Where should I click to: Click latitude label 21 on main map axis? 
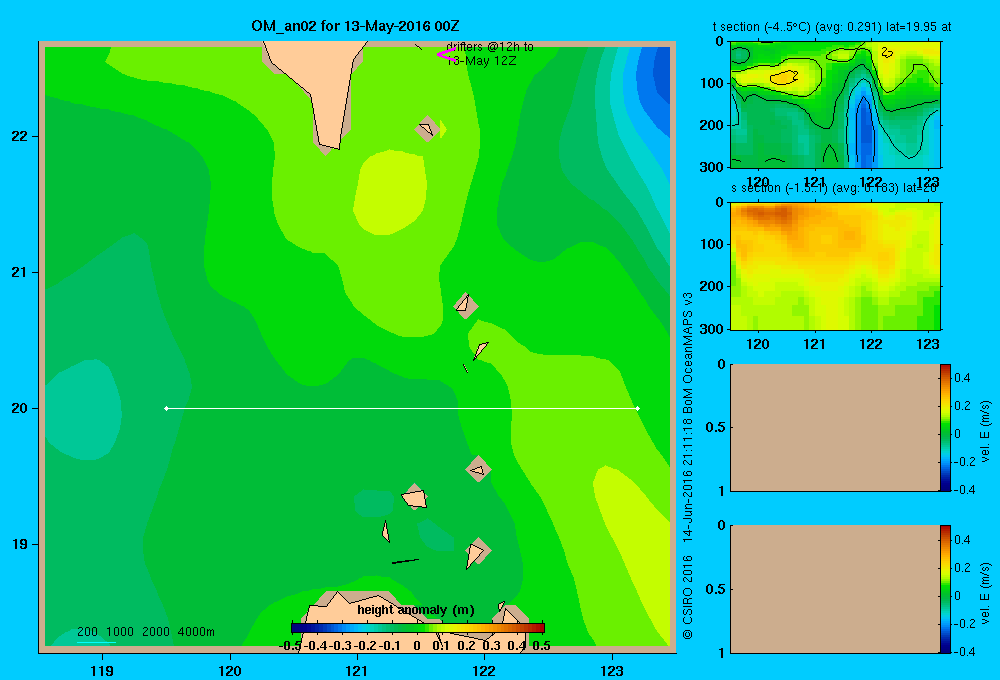(x=19, y=272)
